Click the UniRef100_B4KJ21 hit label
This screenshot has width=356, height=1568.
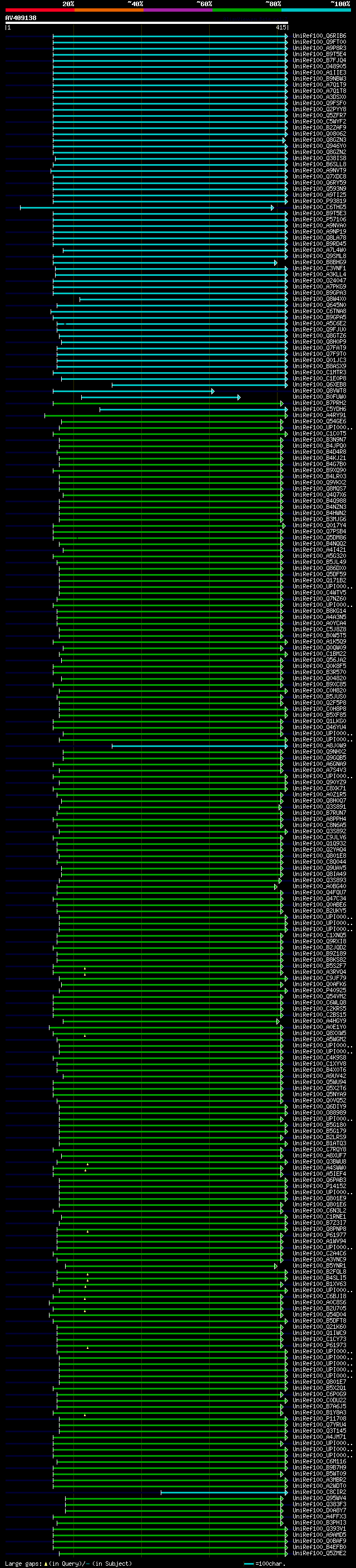[x=319, y=458]
